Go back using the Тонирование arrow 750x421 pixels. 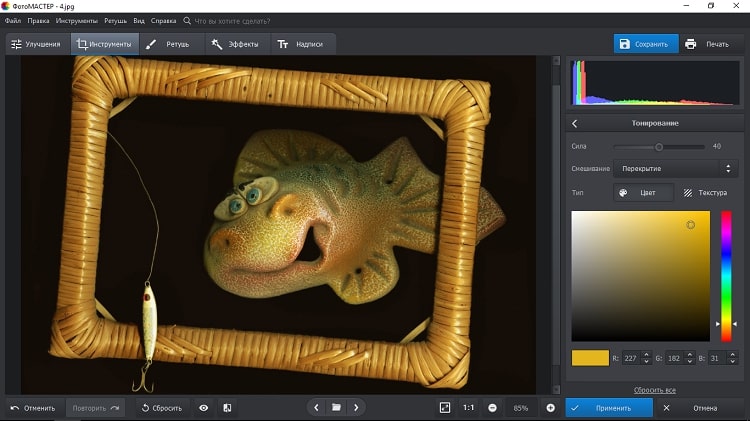[575, 123]
